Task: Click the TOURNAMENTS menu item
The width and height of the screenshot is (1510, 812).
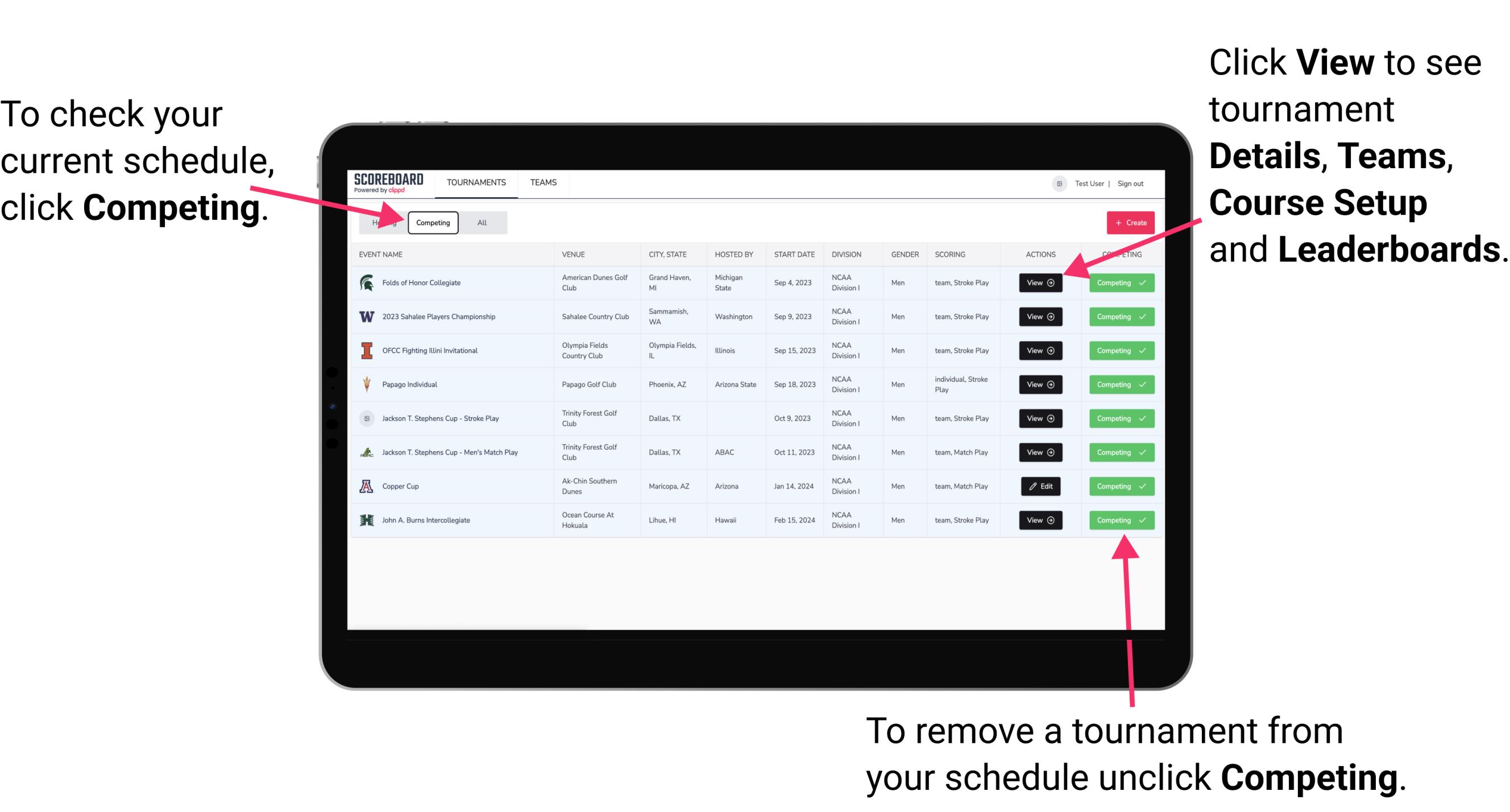Action: coord(476,182)
